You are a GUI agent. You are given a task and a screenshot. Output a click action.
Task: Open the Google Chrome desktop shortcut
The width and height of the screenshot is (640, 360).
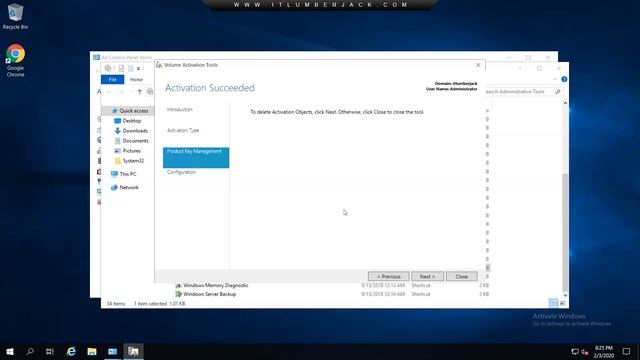pyautogui.click(x=15, y=60)
